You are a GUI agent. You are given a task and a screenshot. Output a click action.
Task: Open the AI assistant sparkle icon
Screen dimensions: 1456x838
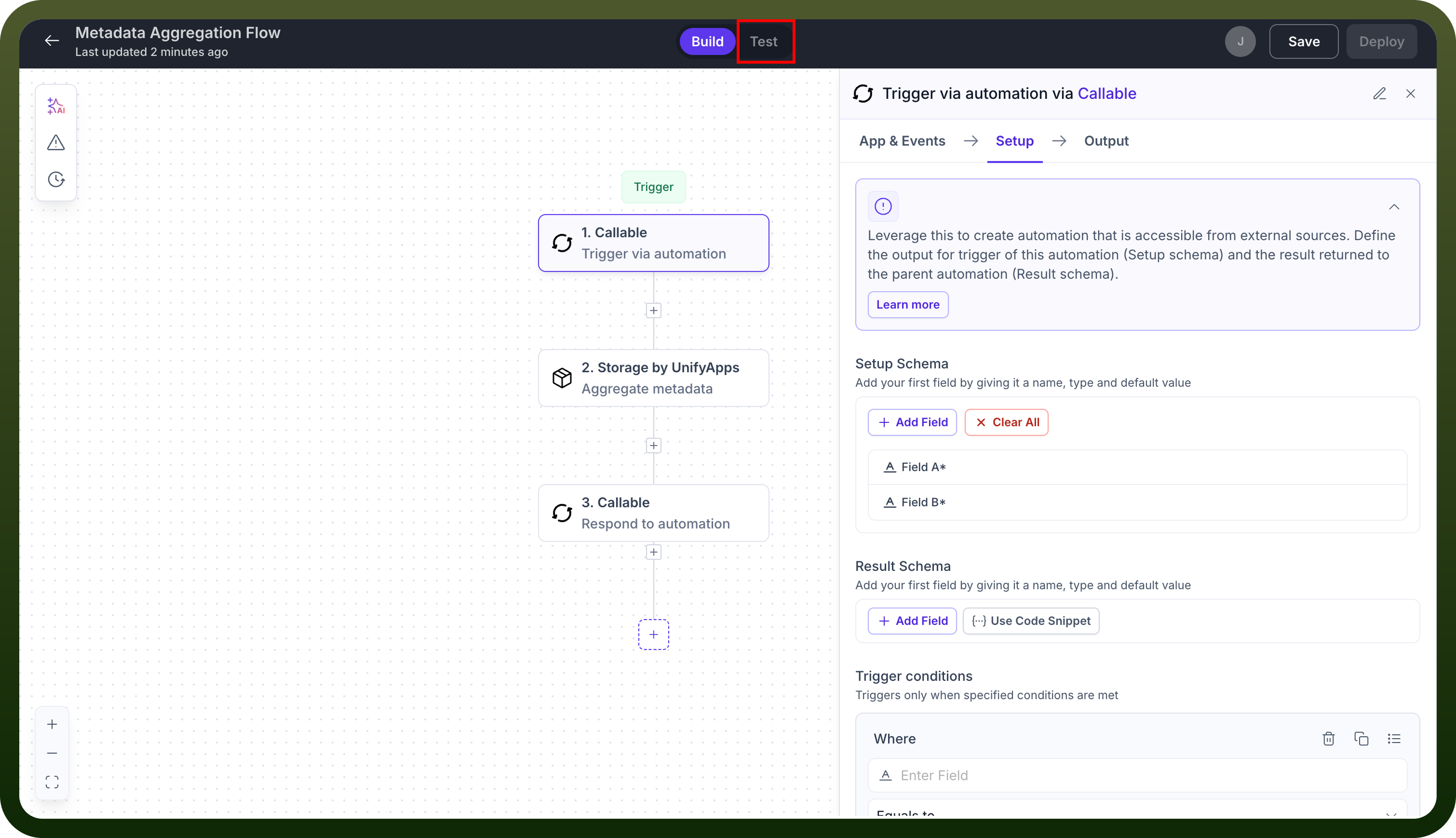pos(56,106)
